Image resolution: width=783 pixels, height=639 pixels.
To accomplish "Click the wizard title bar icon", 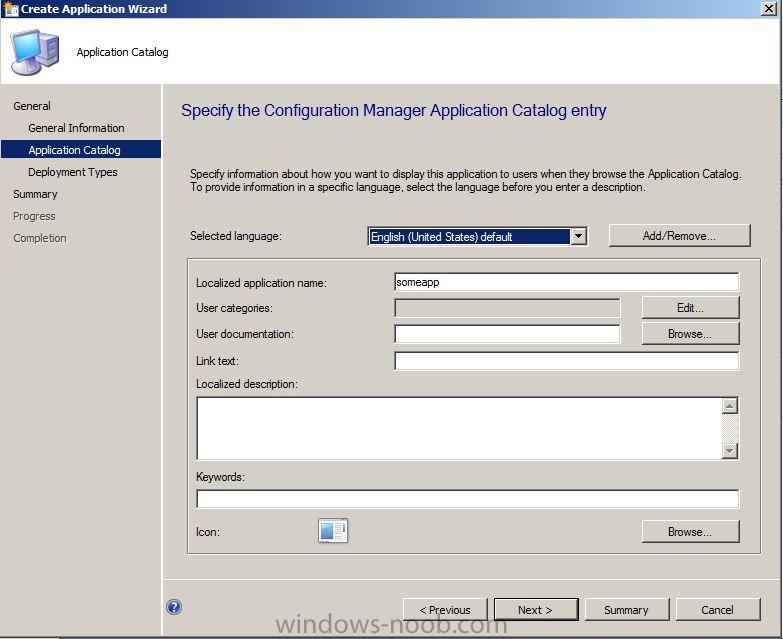I will coord(9,8).
